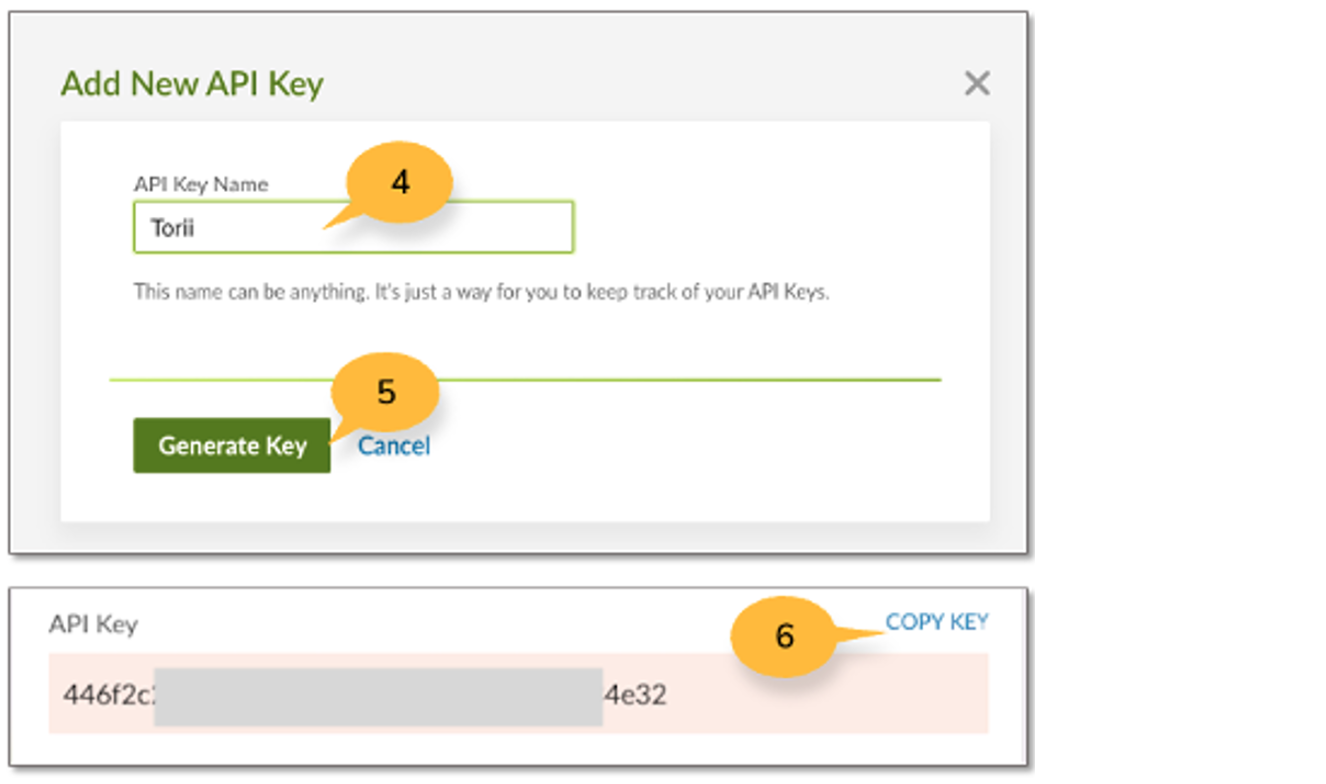Select the 446f2c key prefix text
Image resolution: width=1326 pixels, height=784 pixels.
tap(108, 694)
